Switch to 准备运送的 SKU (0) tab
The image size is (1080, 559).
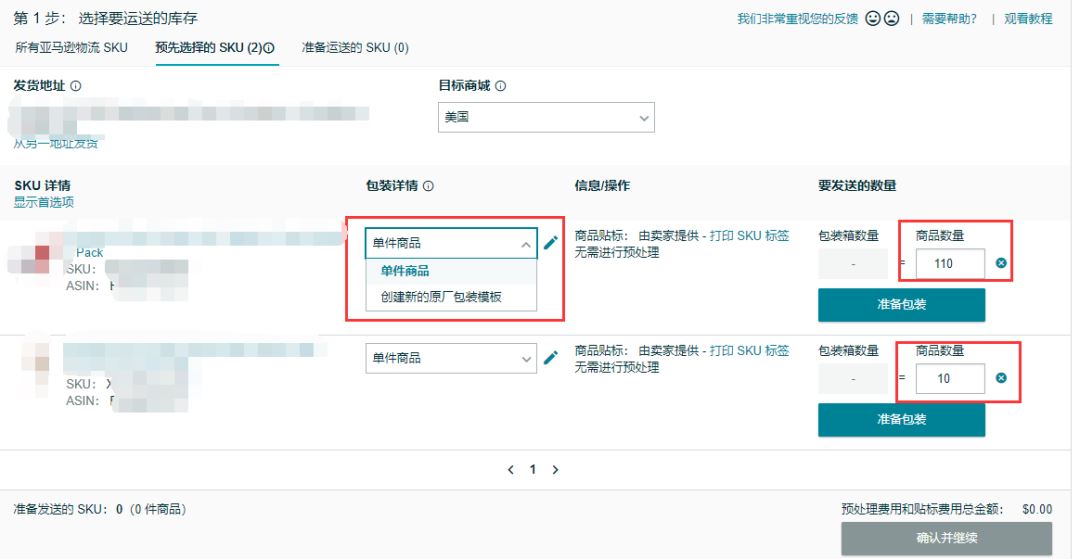[x=355, y=48]
